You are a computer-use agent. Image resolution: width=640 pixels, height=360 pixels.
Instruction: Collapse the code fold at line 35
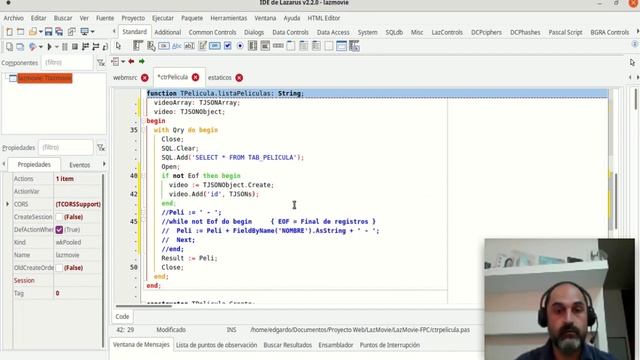coord(142,130)
